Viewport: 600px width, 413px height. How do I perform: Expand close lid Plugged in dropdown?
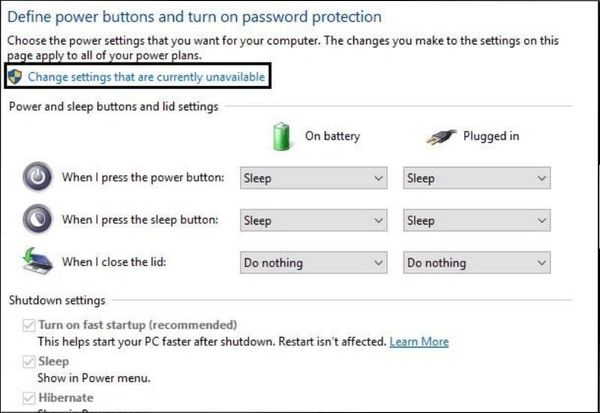[477, 263]
